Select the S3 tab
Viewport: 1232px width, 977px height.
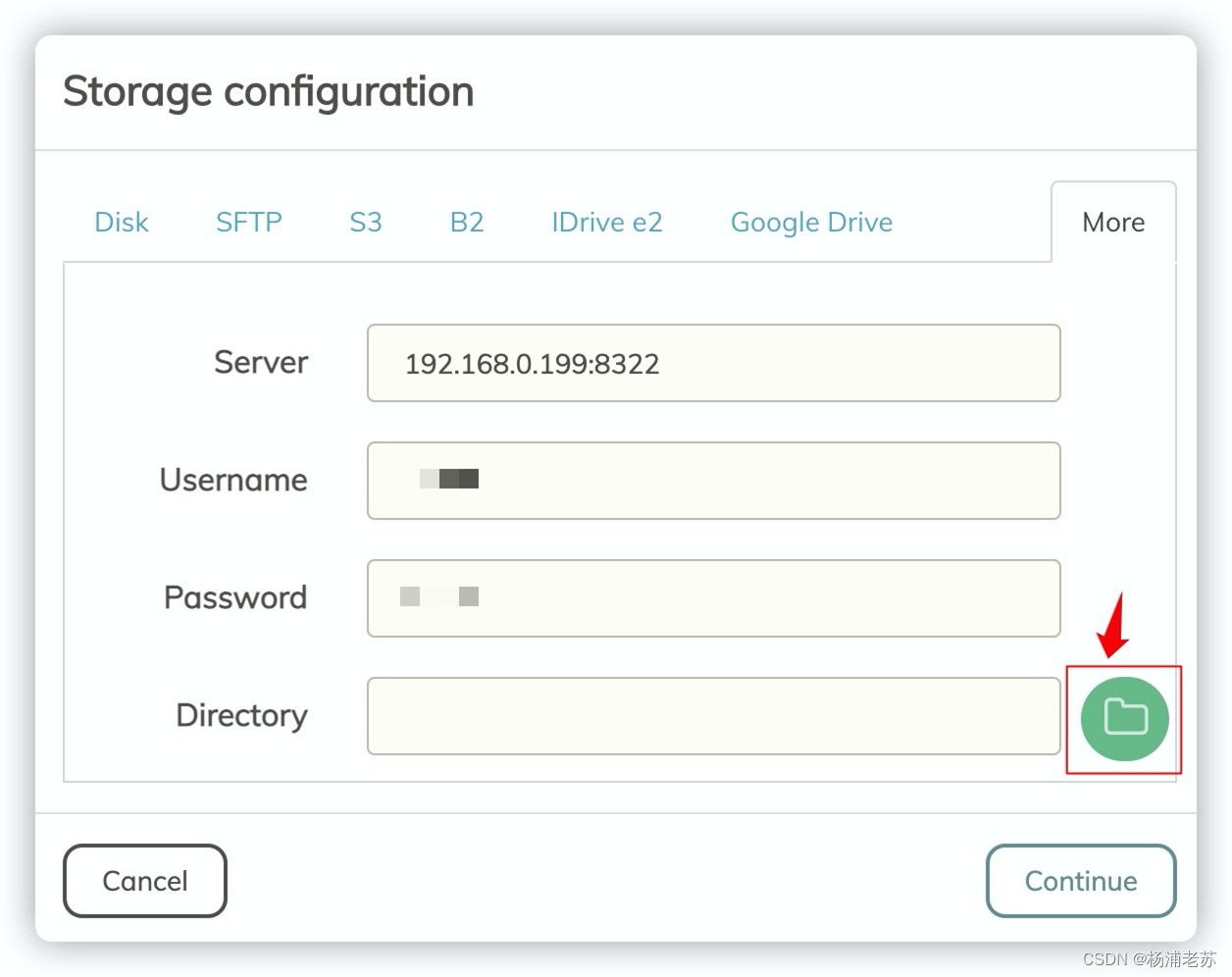366,223
